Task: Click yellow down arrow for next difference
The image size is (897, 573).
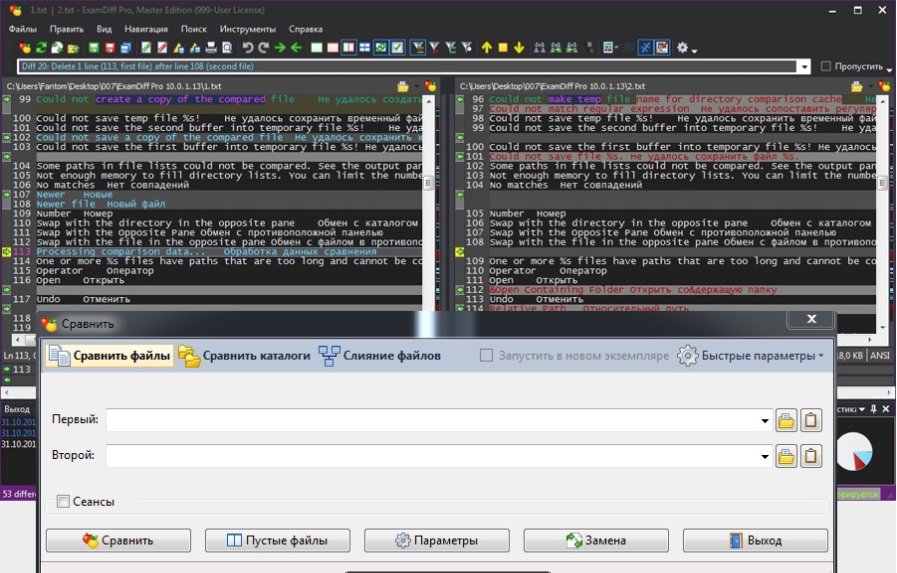Action: point(519,47)
